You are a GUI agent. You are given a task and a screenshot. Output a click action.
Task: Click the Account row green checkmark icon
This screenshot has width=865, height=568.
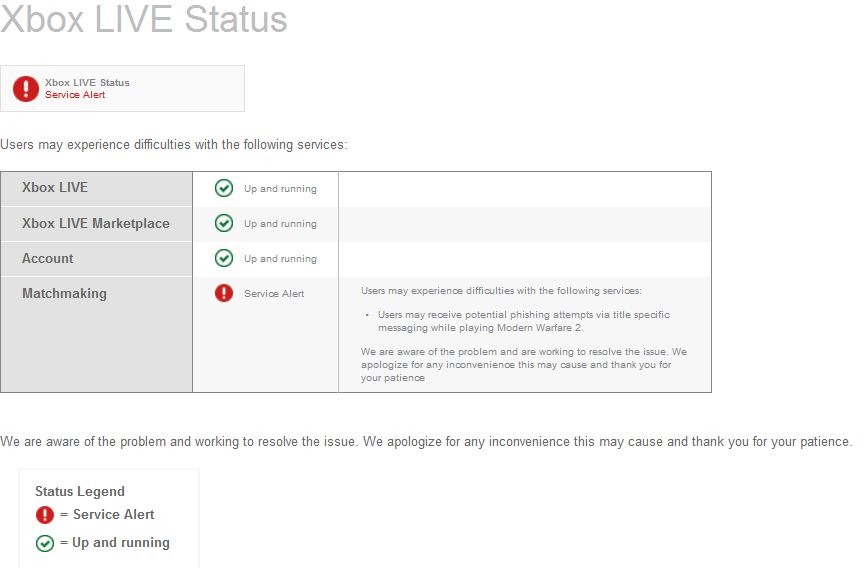224,258
